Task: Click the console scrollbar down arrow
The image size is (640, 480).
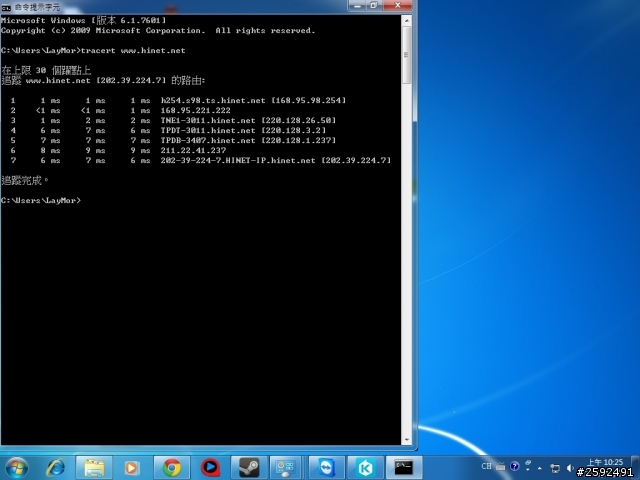Action: tap(407, 440)
